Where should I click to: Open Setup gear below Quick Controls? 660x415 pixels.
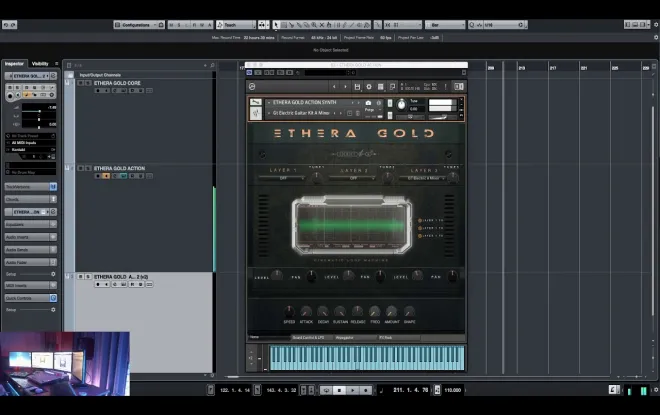pos(53,310)
